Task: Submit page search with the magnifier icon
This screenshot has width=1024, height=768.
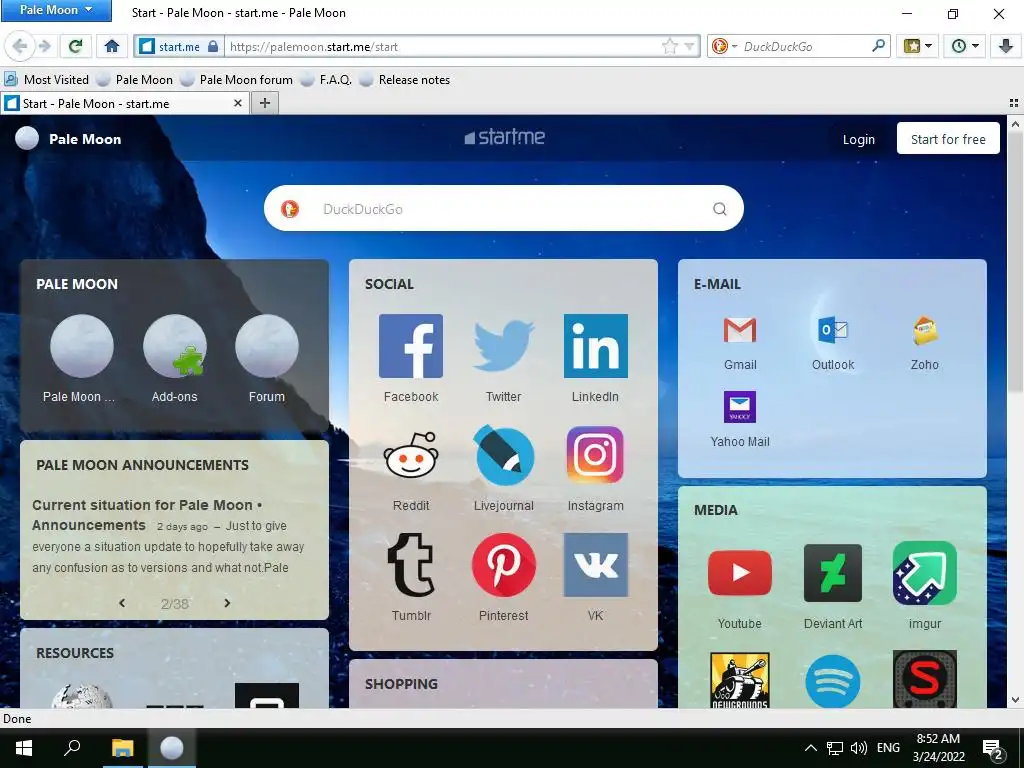Action: [x=719, y=209]
